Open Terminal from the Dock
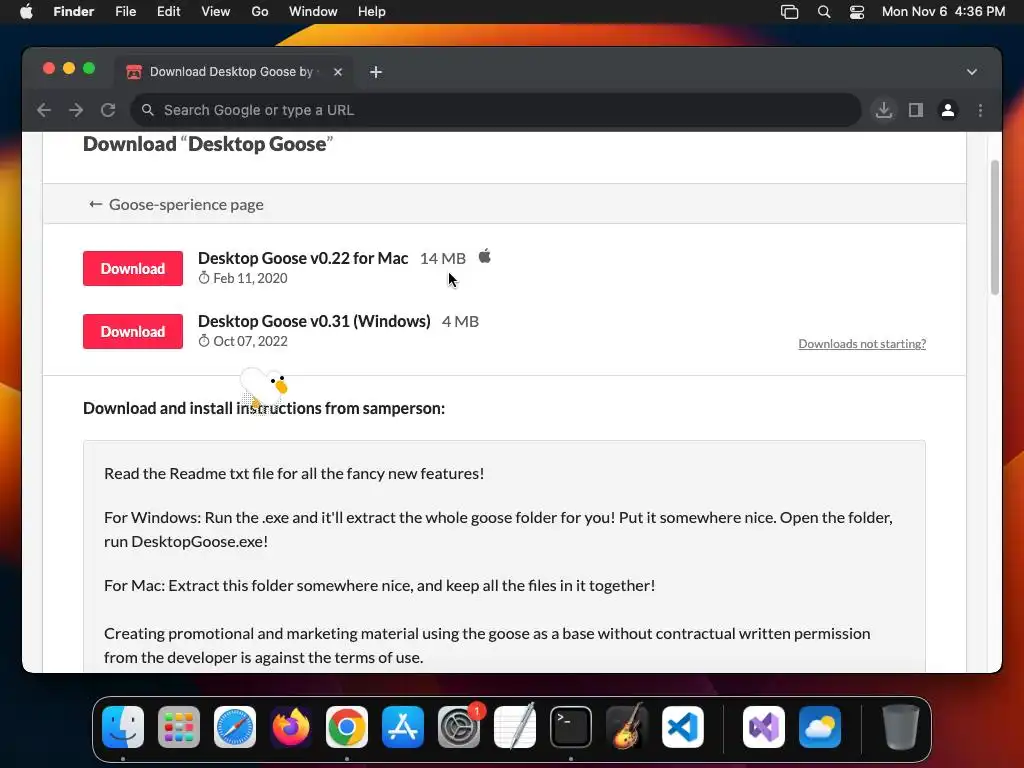The height and width of the screenshot is (768, 1024). coord(571,727)
